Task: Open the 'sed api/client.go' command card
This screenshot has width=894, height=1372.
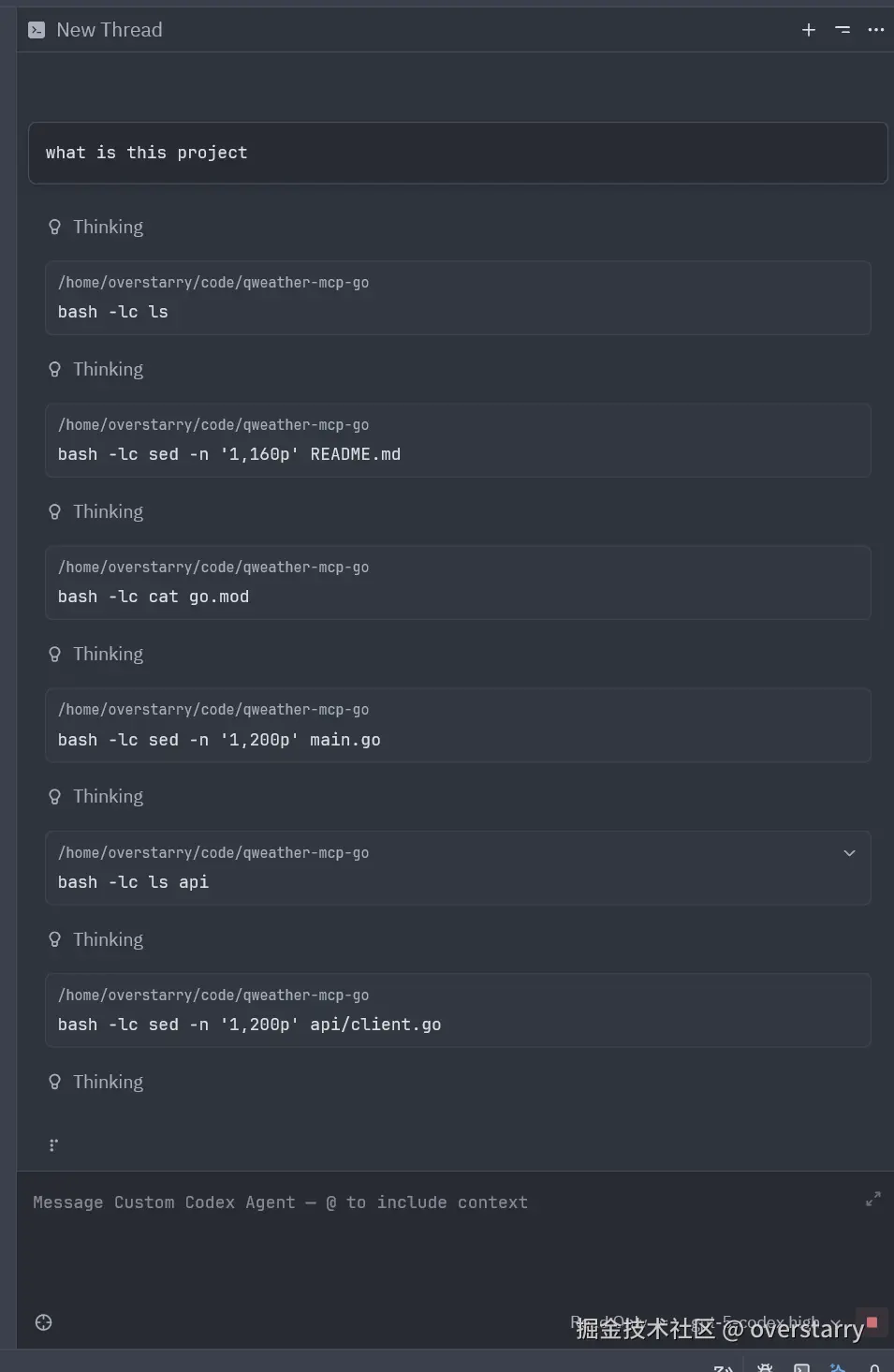Action: 458,1011
